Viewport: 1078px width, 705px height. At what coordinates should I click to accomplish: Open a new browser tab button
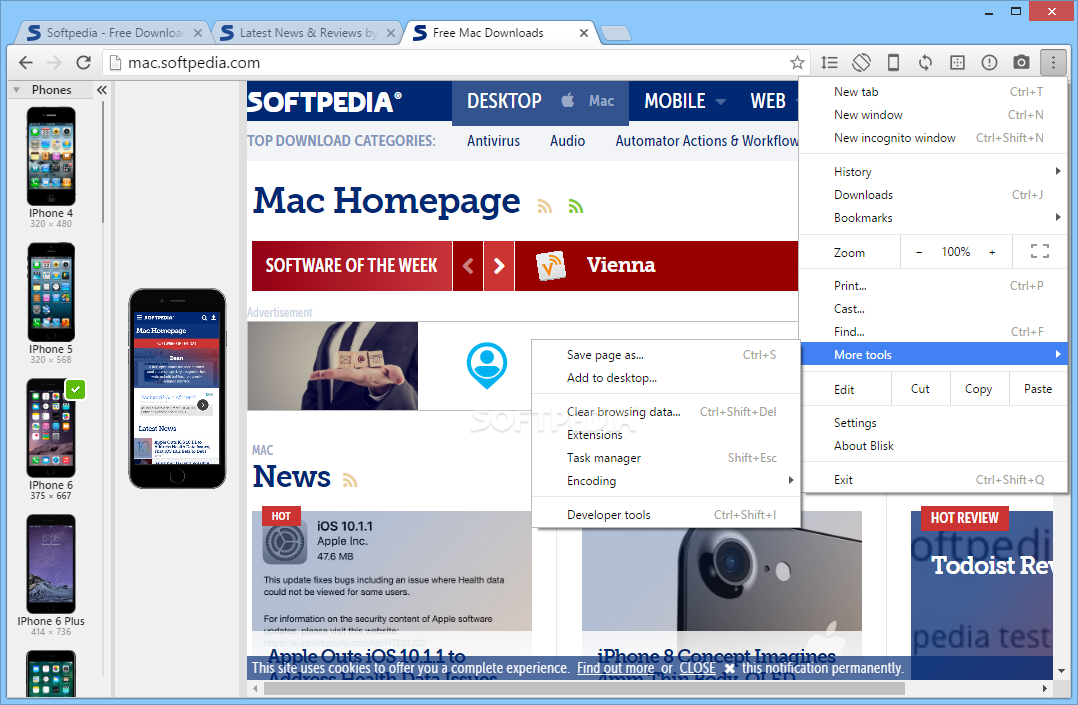[x=615, y=33]
